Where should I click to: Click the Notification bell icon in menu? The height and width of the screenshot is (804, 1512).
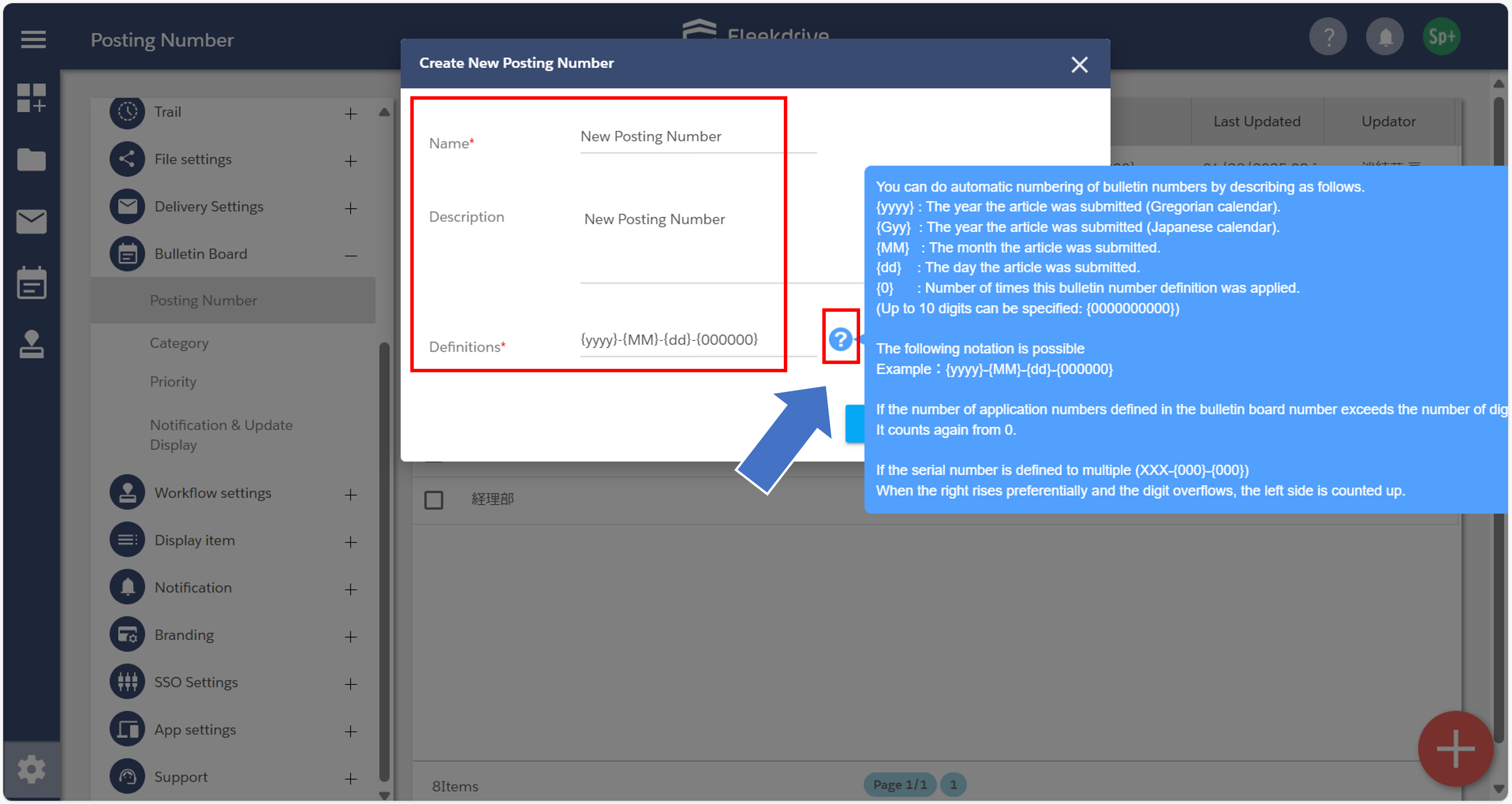pos(127,587)
